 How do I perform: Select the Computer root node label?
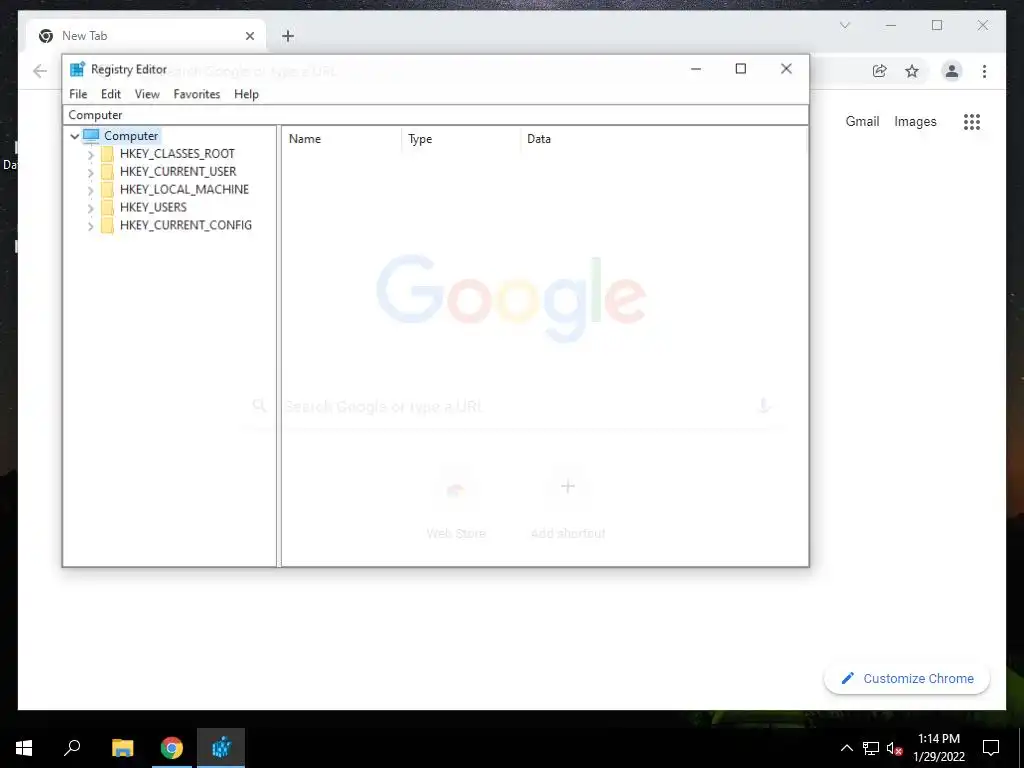coord(131,136)
